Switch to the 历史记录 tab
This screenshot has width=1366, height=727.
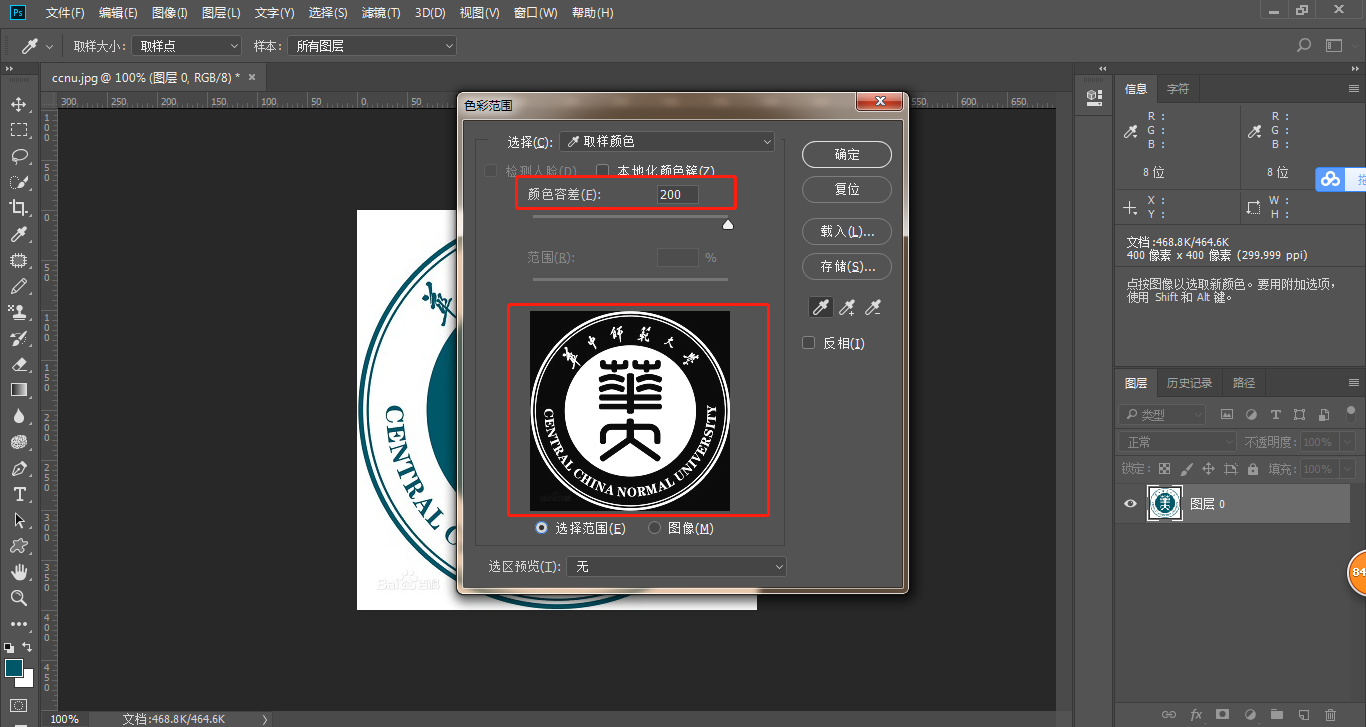[x=1189, y=383]
